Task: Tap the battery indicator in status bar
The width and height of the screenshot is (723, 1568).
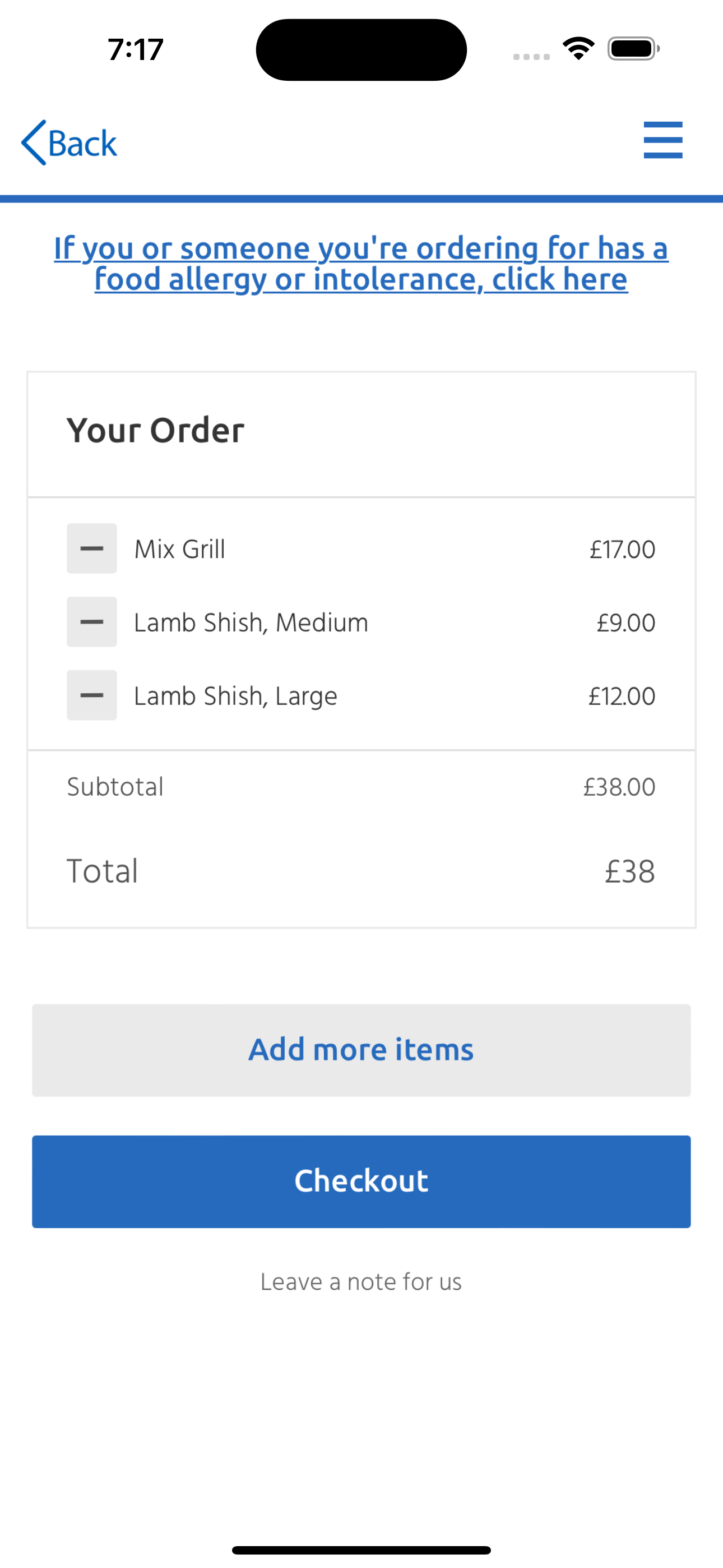Action: pyautogui.click(x=633, y=49)
